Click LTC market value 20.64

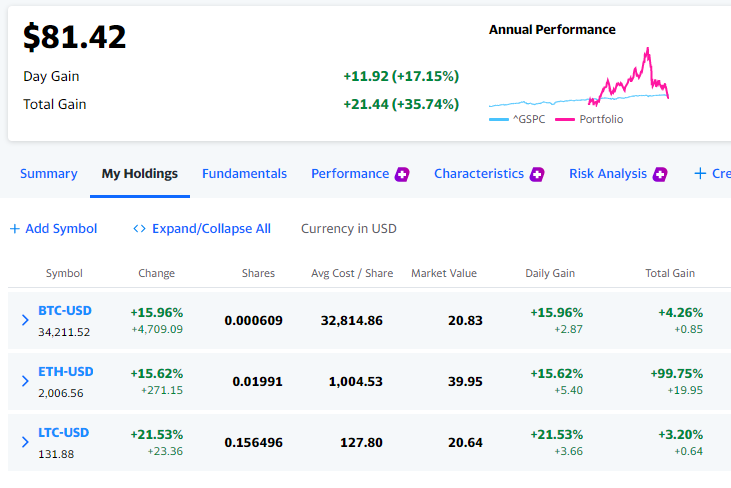tap(465, 443)
